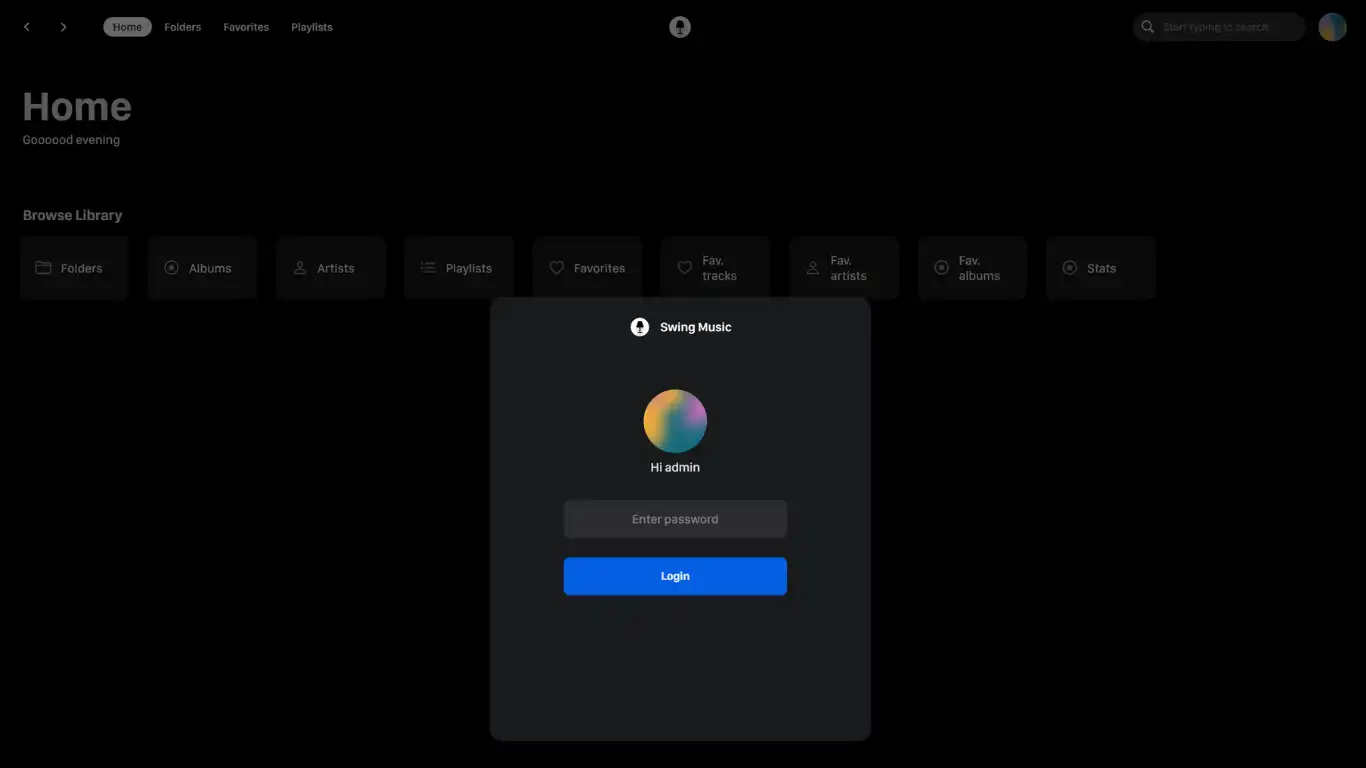Viewport: 1366px width, 768px height.
Task: Open the Fav. artists card
Action: point(843,268)
